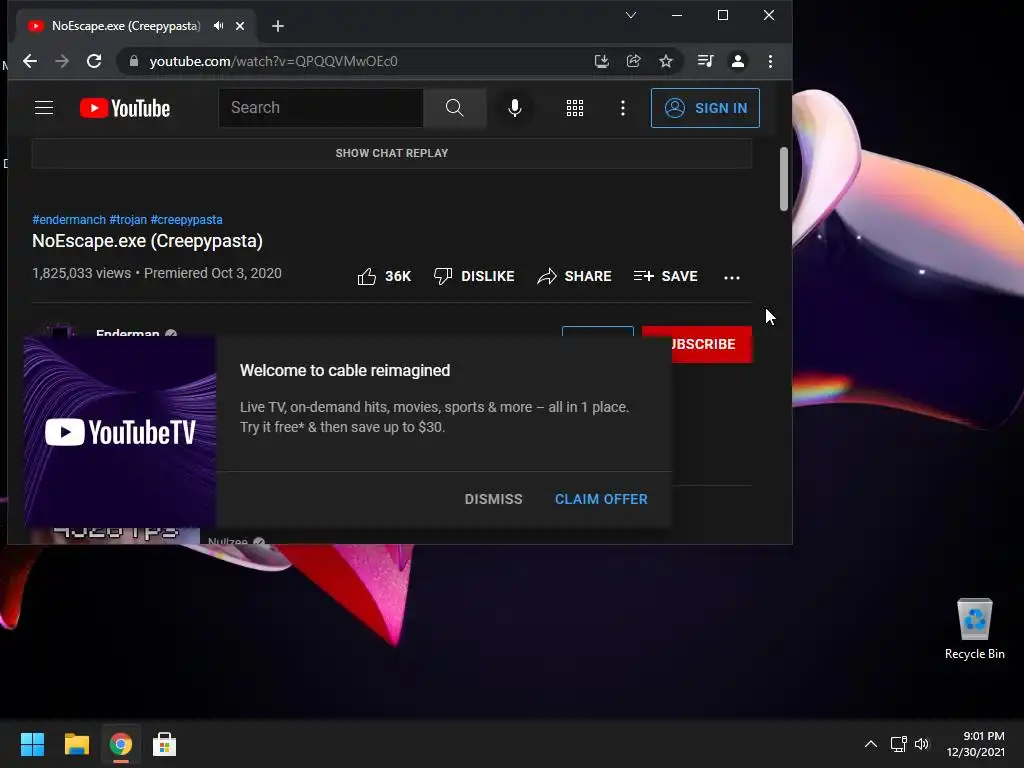1024x768 pixels.
Task: Activate voice search microphone
Action: [515, 108]
